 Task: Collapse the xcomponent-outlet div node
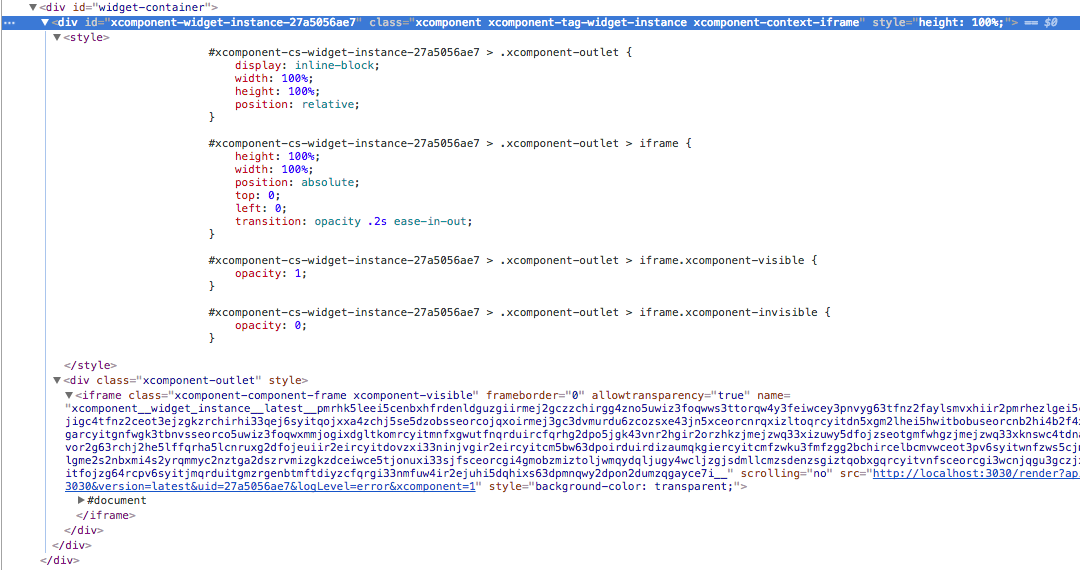[x=57, y=381]
